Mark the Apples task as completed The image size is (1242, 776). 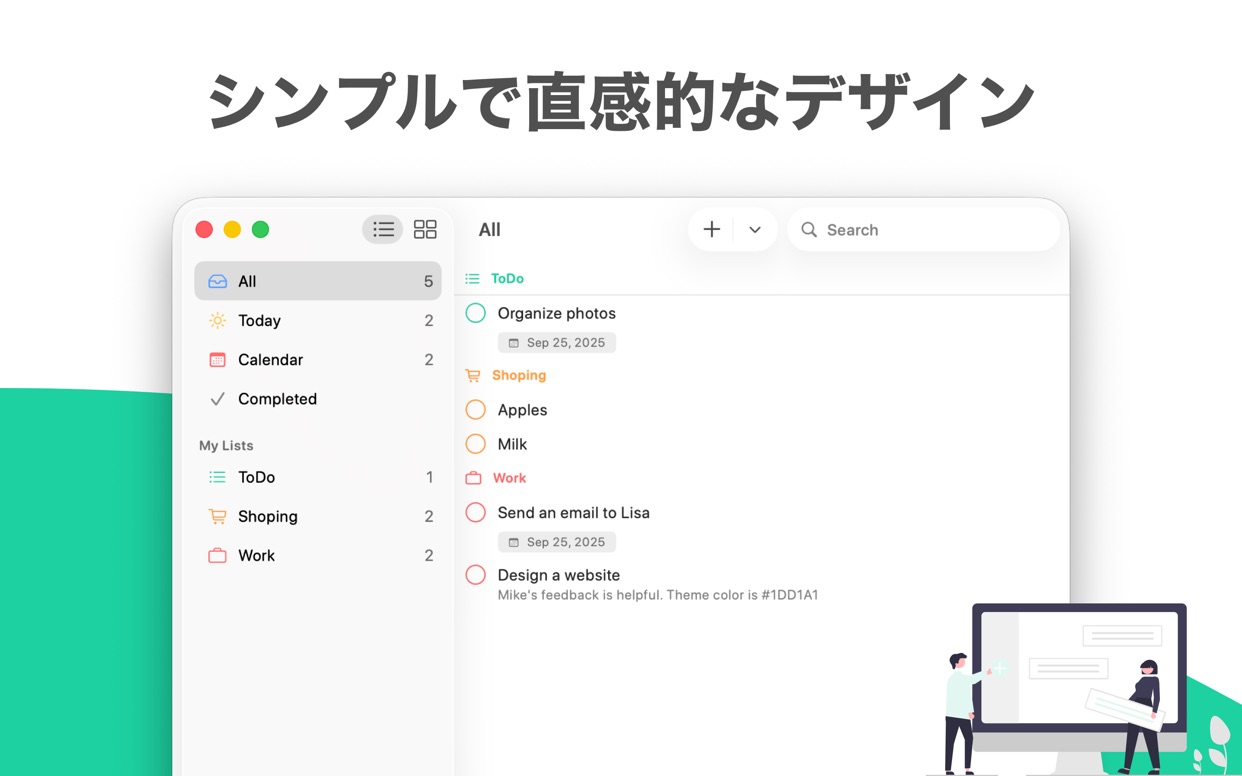[x=475, y=410]
